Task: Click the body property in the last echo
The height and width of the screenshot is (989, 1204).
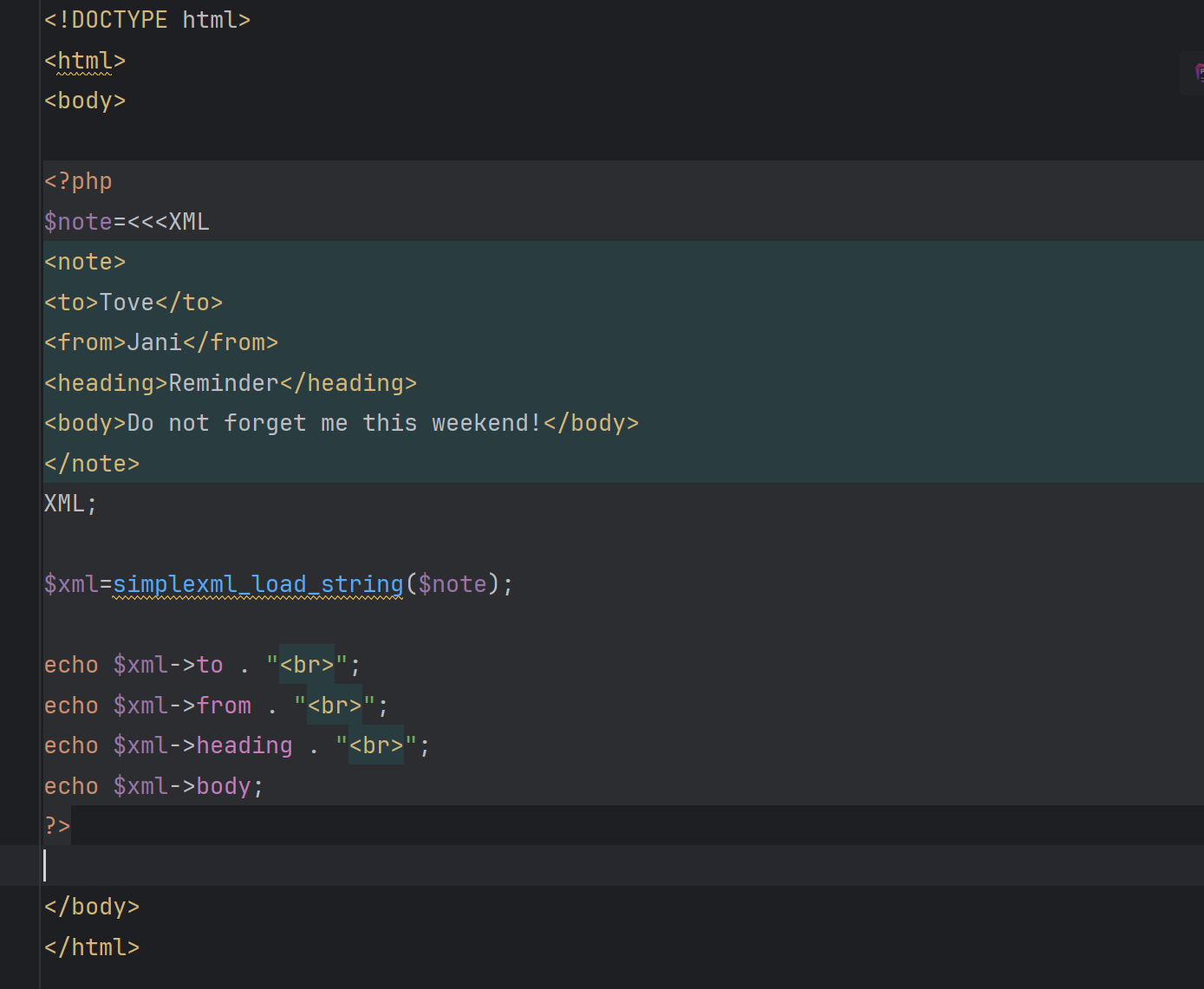Action: click(224, 786)
